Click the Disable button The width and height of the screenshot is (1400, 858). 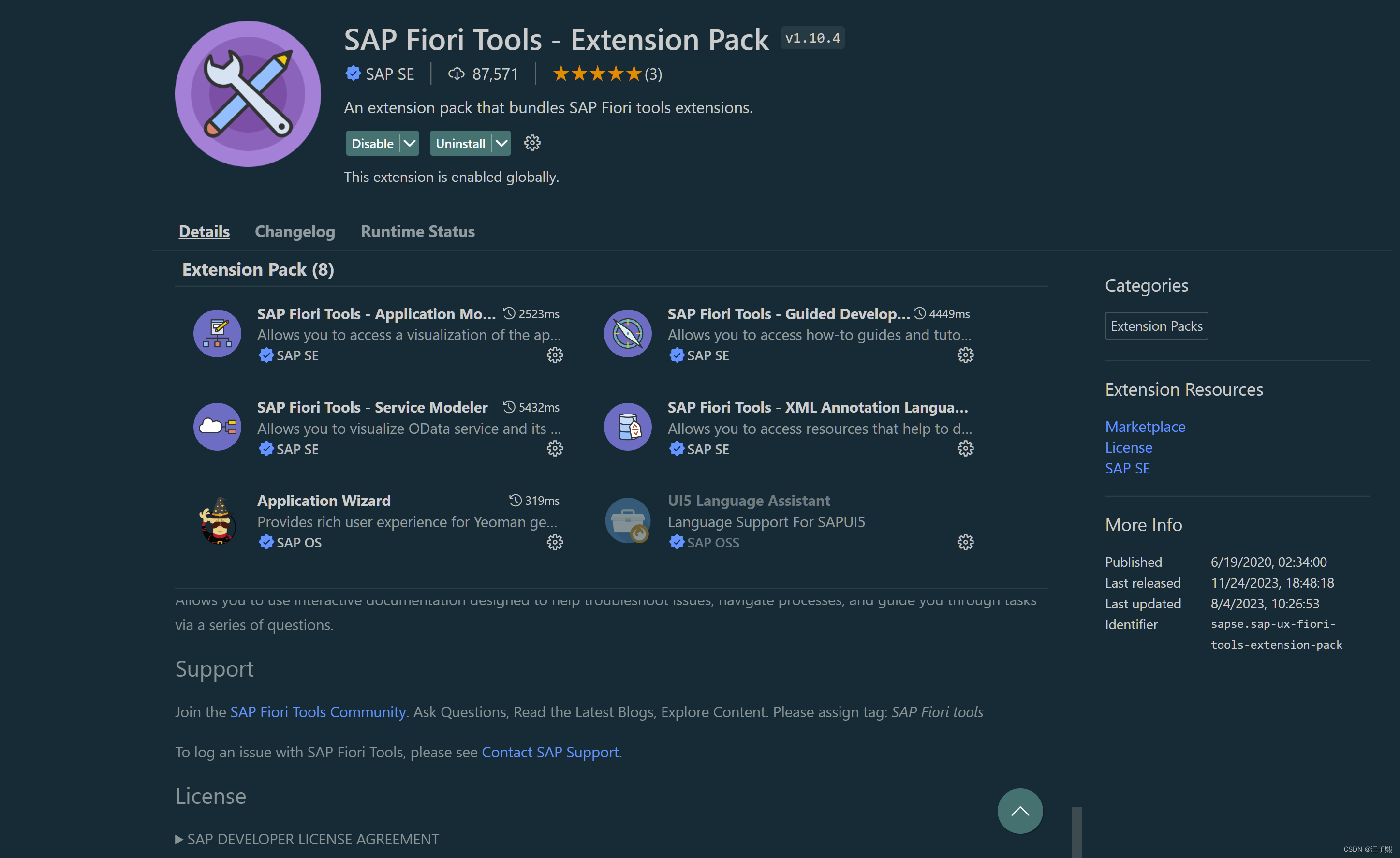tap(373, 143)
